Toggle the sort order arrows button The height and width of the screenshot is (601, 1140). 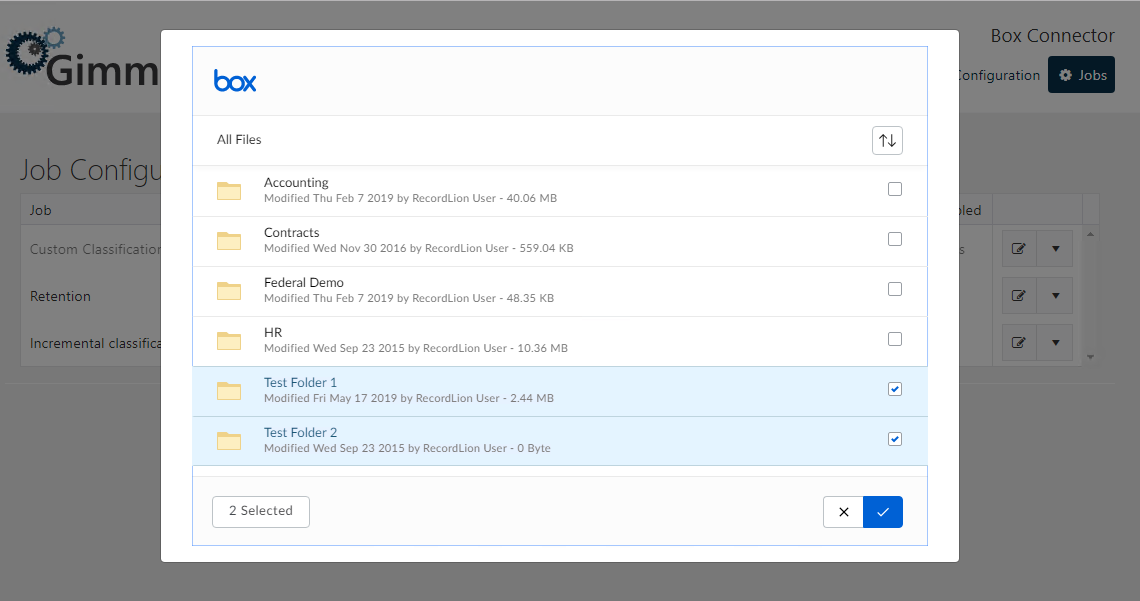(887, 140)
